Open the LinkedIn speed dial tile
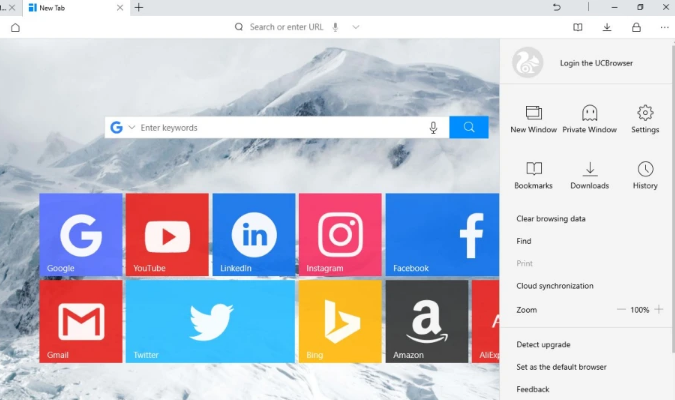675x400 pixels. point(254,235)
